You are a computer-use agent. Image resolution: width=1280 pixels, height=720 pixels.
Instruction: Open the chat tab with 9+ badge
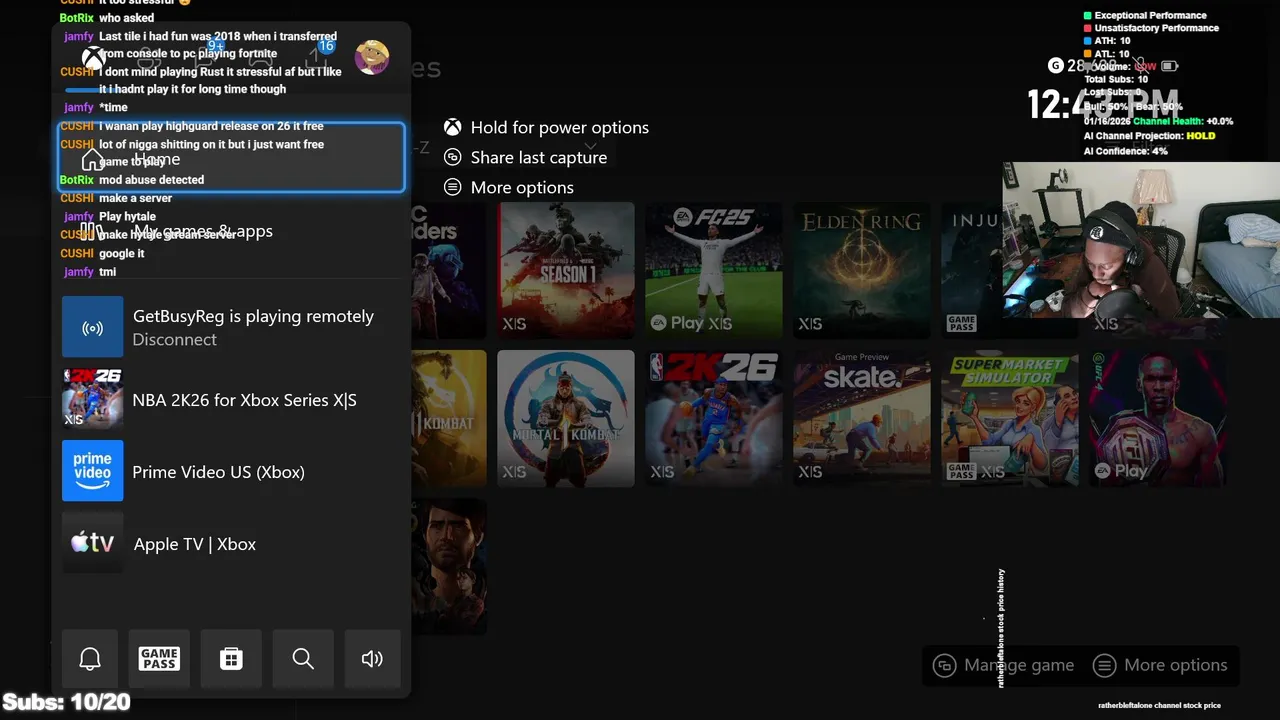pos(207,55)
